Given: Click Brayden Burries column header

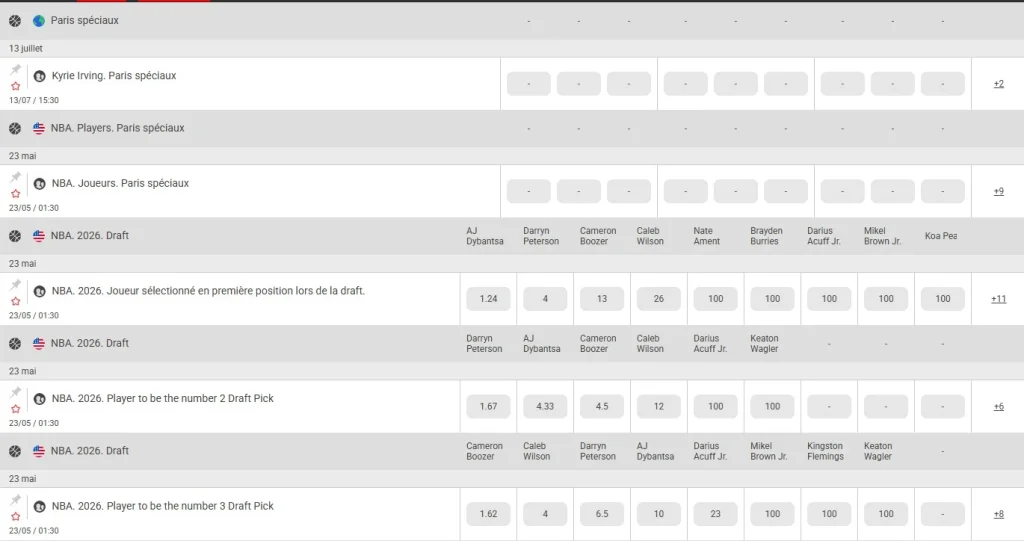Looking at the screenshot, I should [x=766, y=236].
